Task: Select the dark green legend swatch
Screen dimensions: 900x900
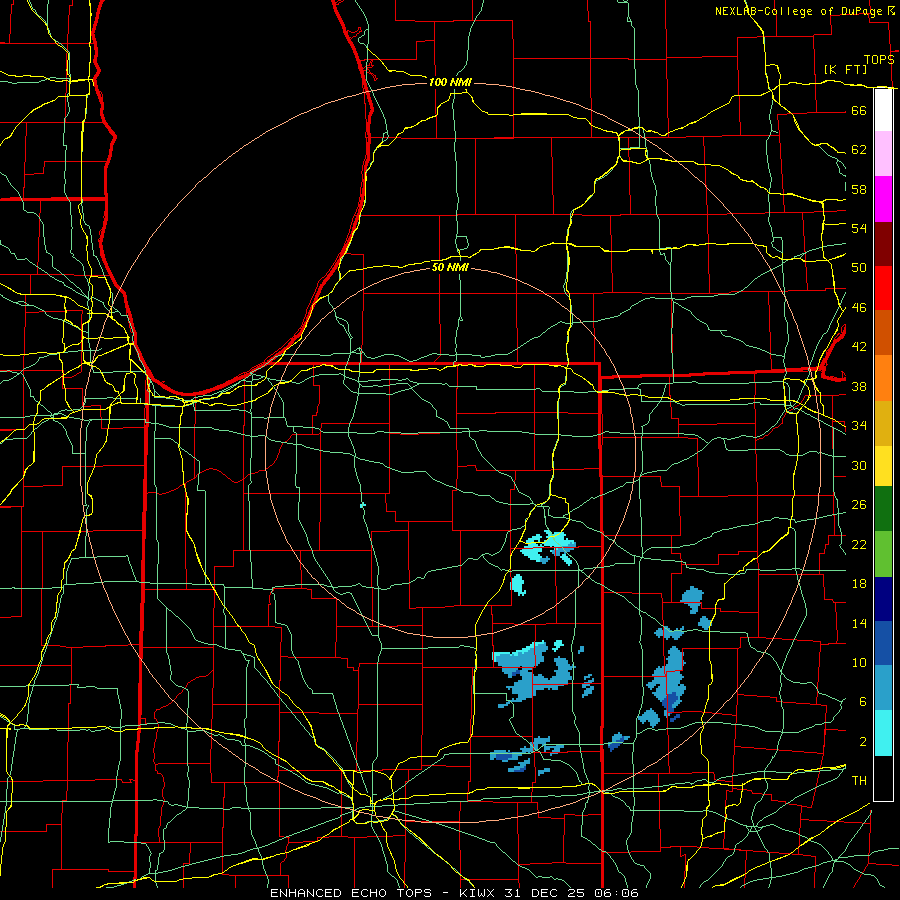Action: click(x=883, y=509)
